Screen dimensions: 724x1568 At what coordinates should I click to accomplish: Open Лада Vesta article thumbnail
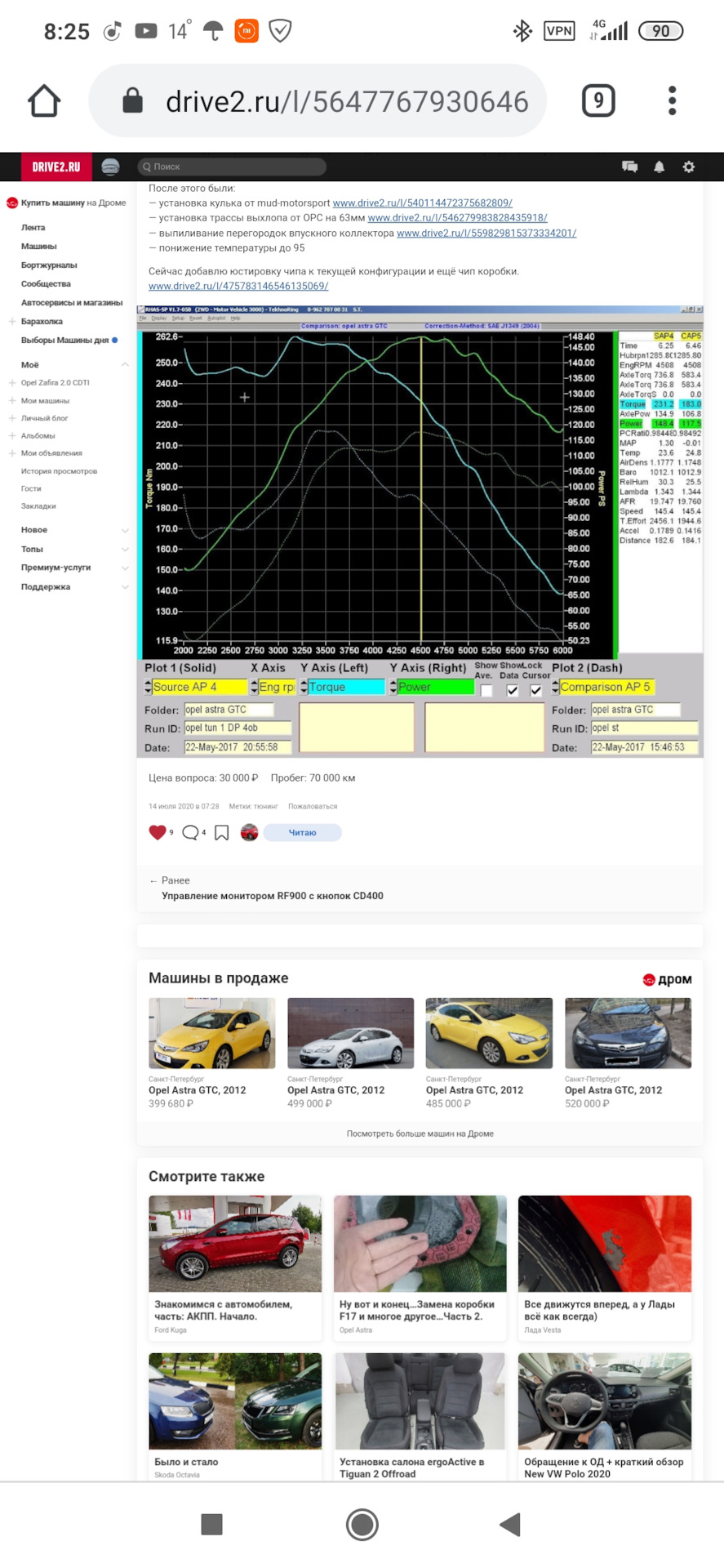(x=605, y=1244)
